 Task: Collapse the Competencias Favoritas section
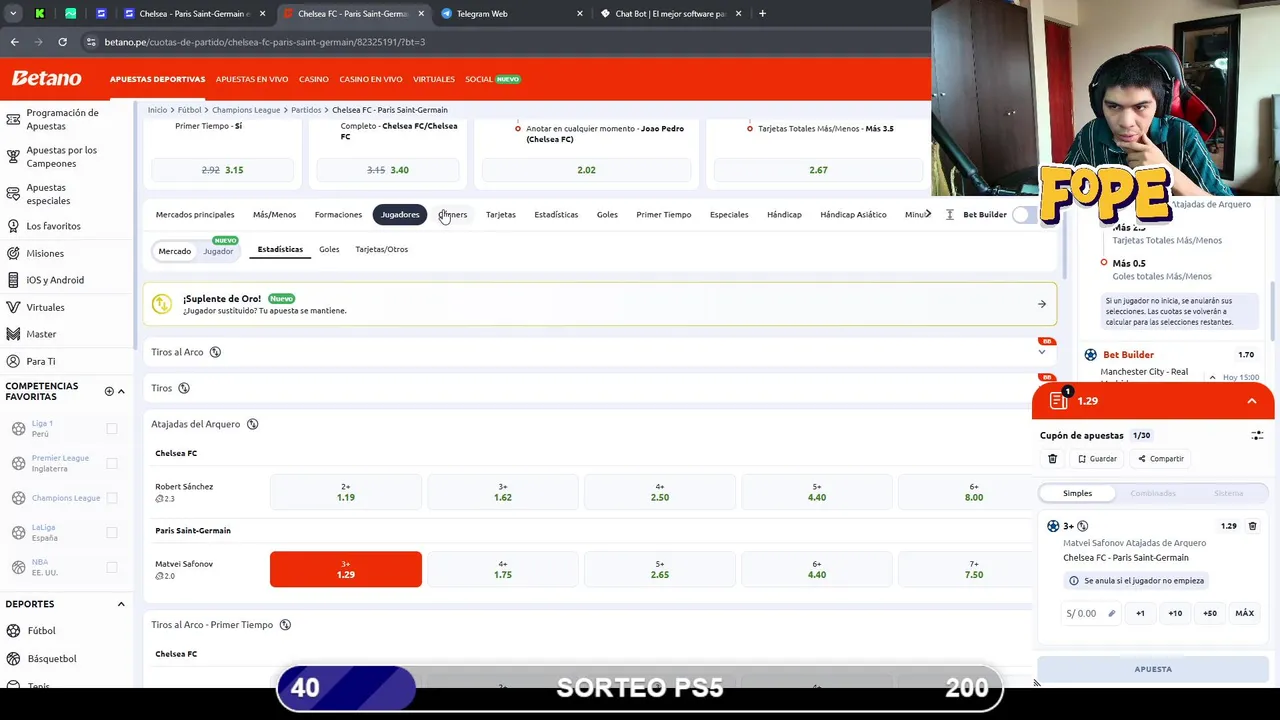point(121,391)
